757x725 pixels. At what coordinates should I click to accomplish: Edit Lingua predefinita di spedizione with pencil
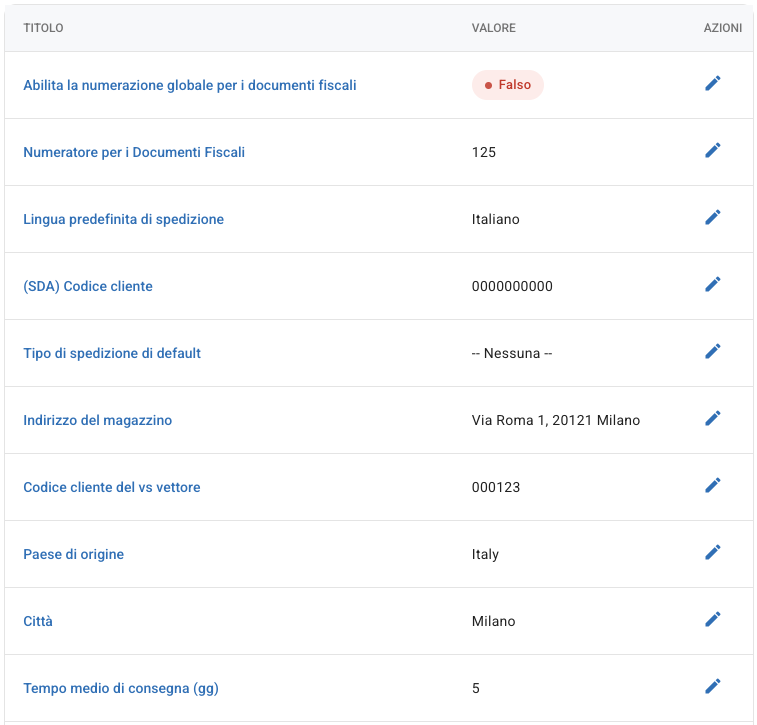(713, 218)
